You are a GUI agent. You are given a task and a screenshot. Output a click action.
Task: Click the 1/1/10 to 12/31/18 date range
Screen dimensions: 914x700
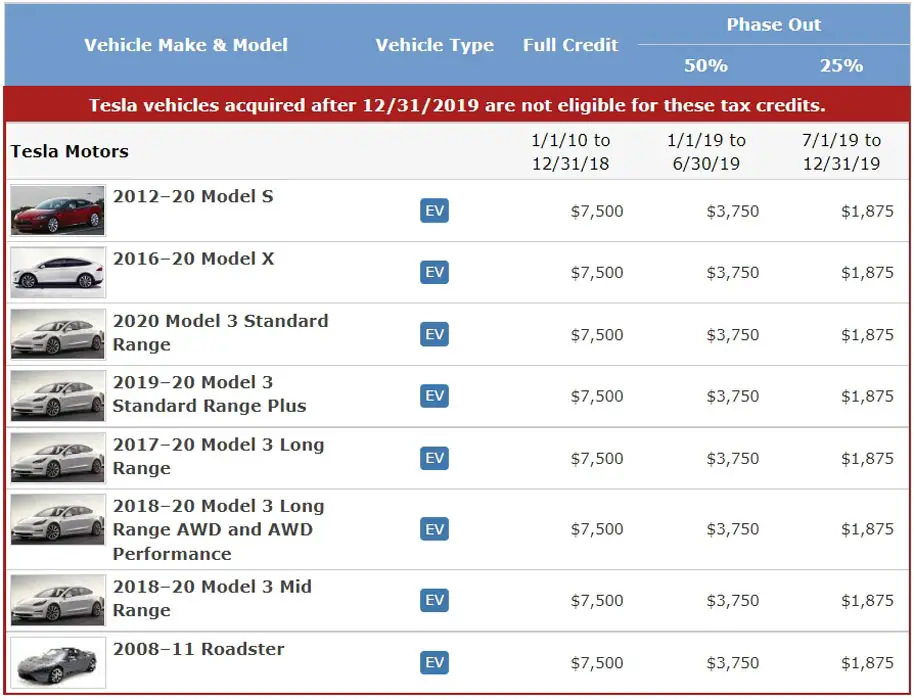tap(570, 152)
